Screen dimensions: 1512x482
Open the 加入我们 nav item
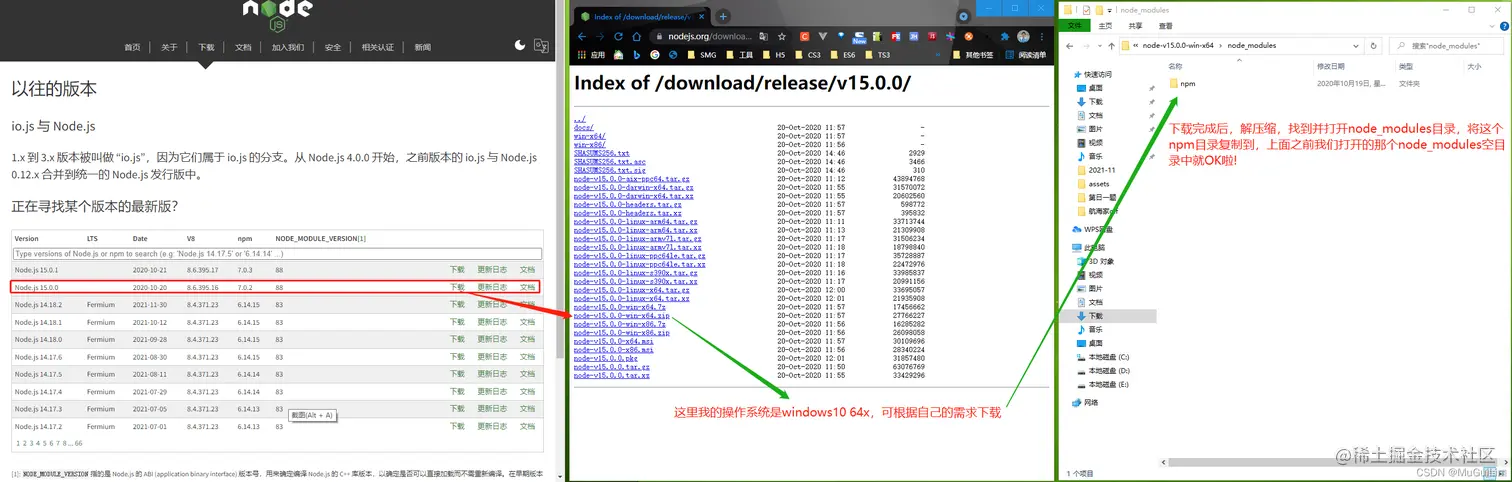288,47
